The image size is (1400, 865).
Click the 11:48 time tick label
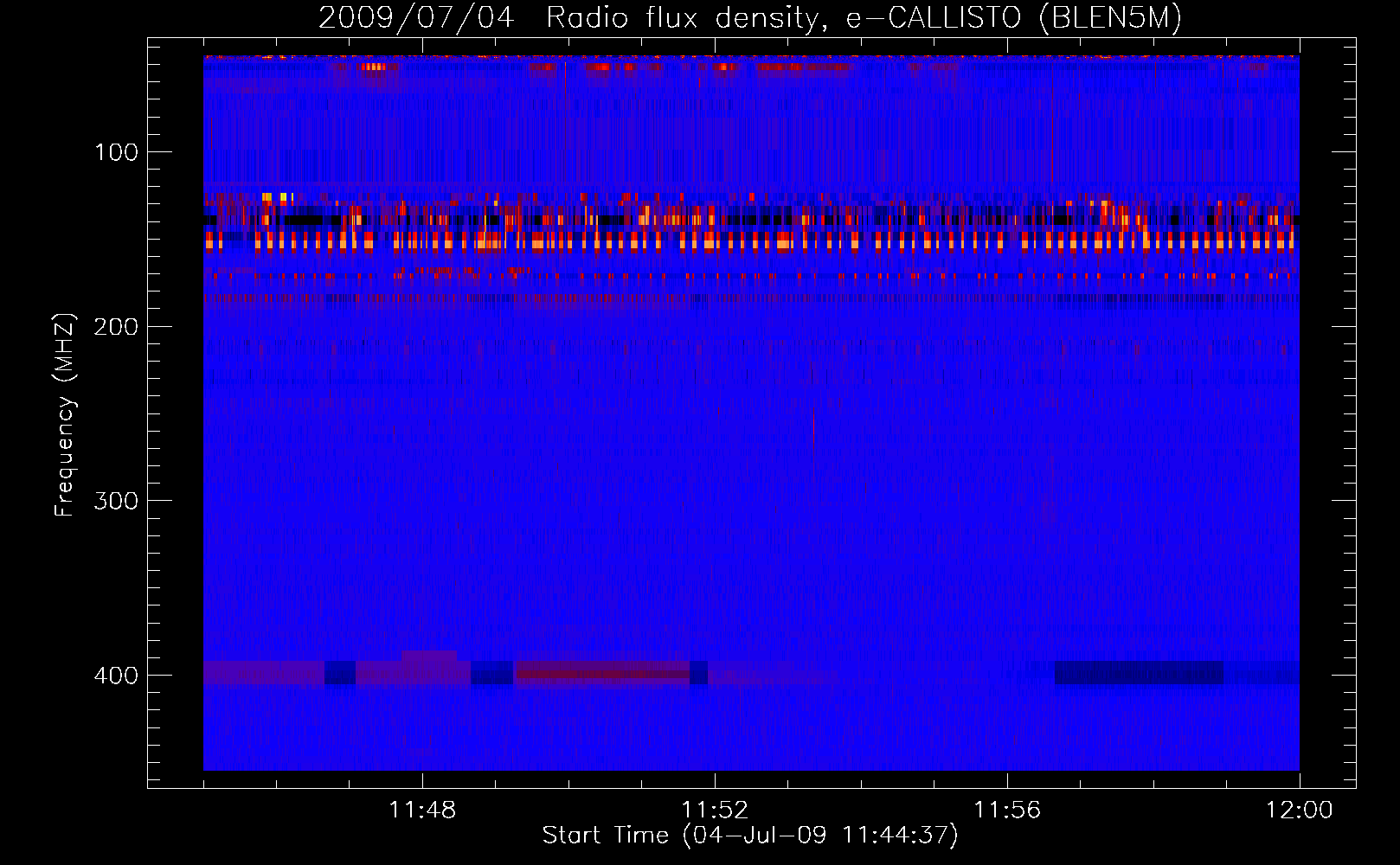422,811
